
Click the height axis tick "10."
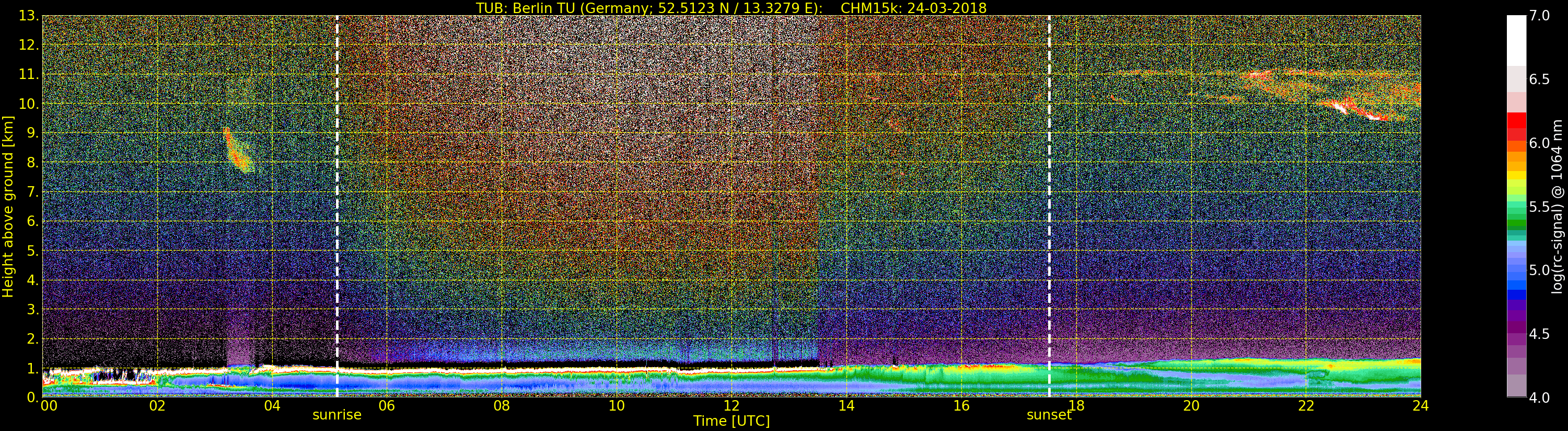pos(29,104)
